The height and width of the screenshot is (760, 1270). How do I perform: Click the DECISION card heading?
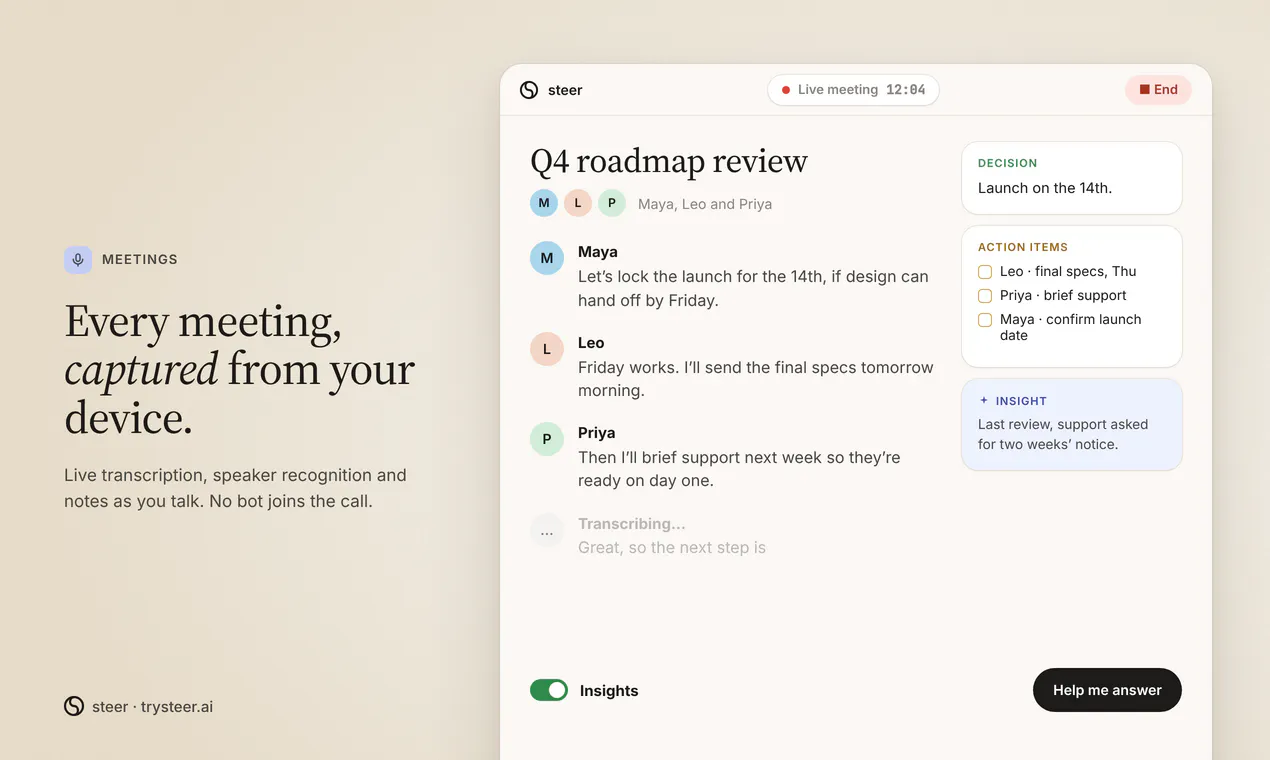point(1008,163)
